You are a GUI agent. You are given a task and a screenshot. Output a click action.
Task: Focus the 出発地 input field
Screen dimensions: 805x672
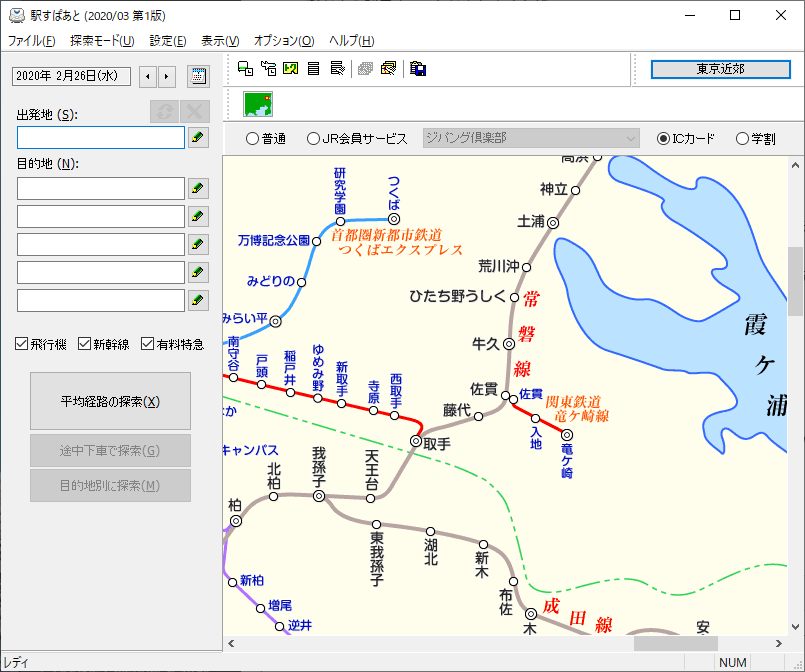pos(101,138)
